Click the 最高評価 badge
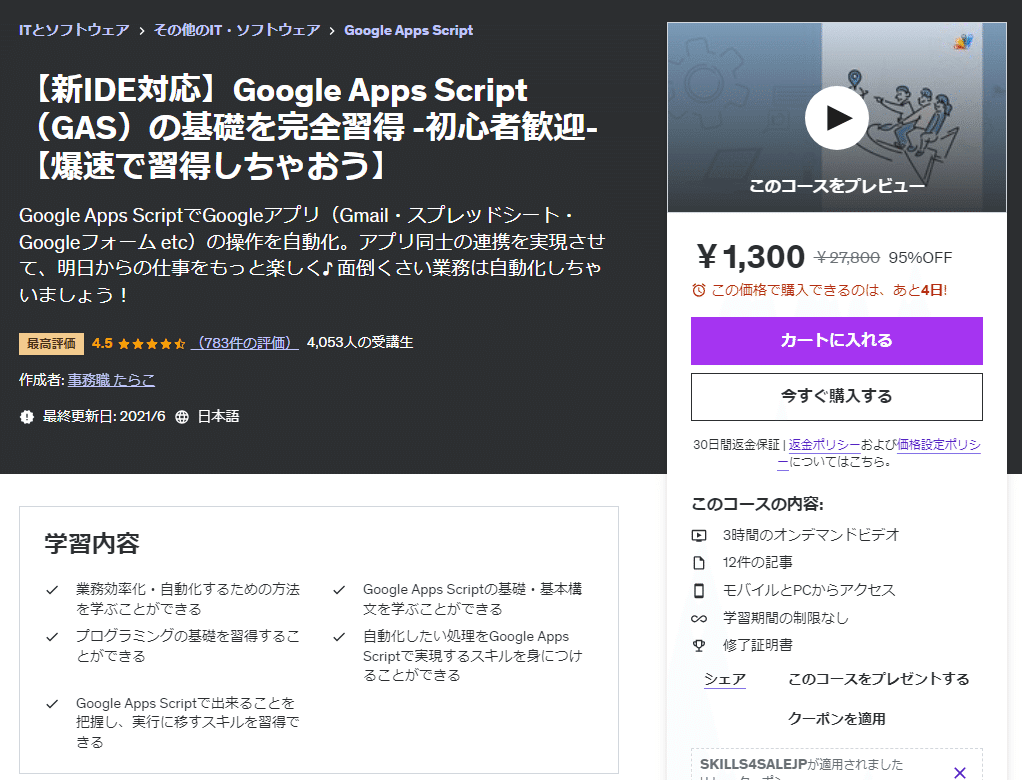 pyautogui.click(x=51, y=343)
